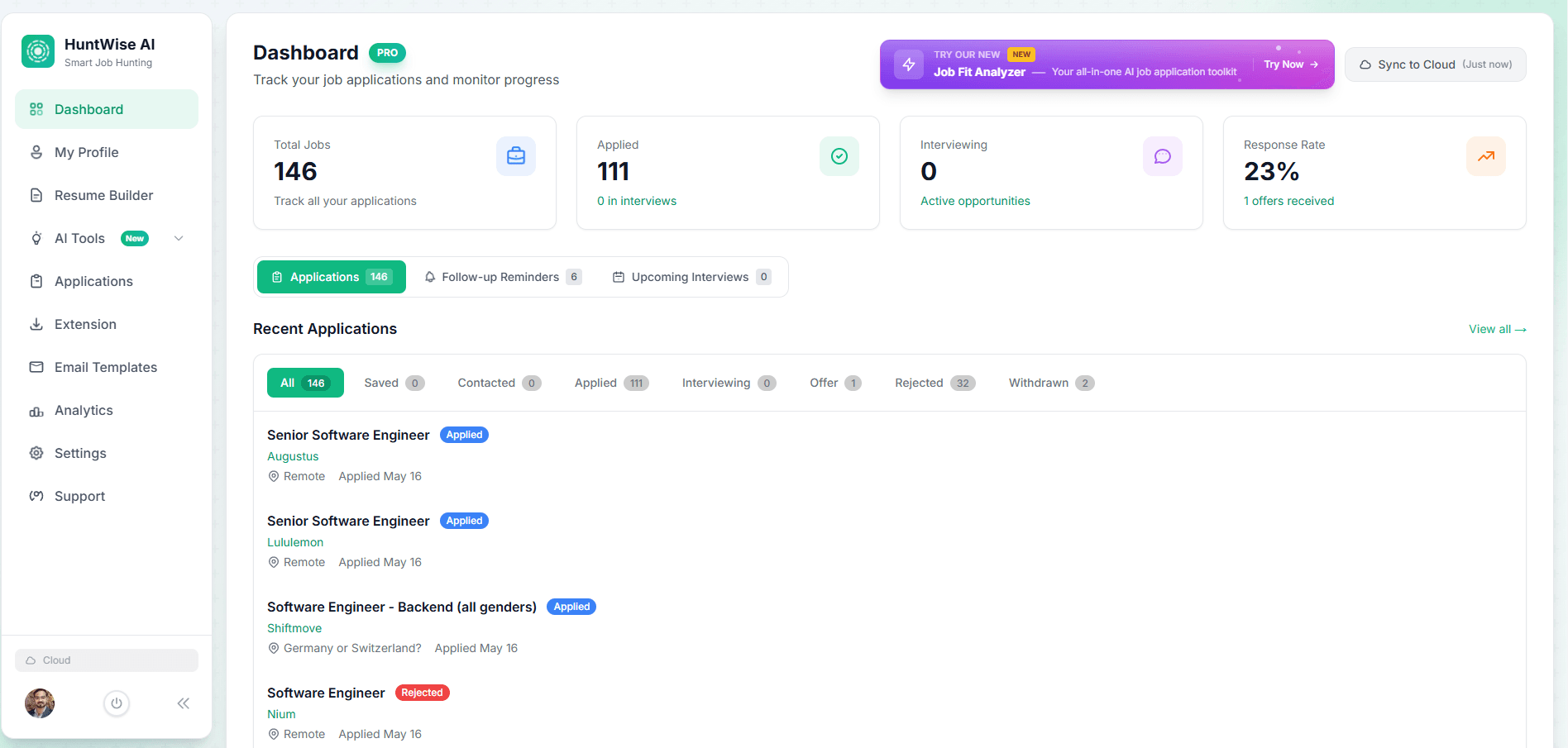Screen dimensions: 1568x748
Task: Click the Email Templates envelope icon
Action: pos(36,367)
